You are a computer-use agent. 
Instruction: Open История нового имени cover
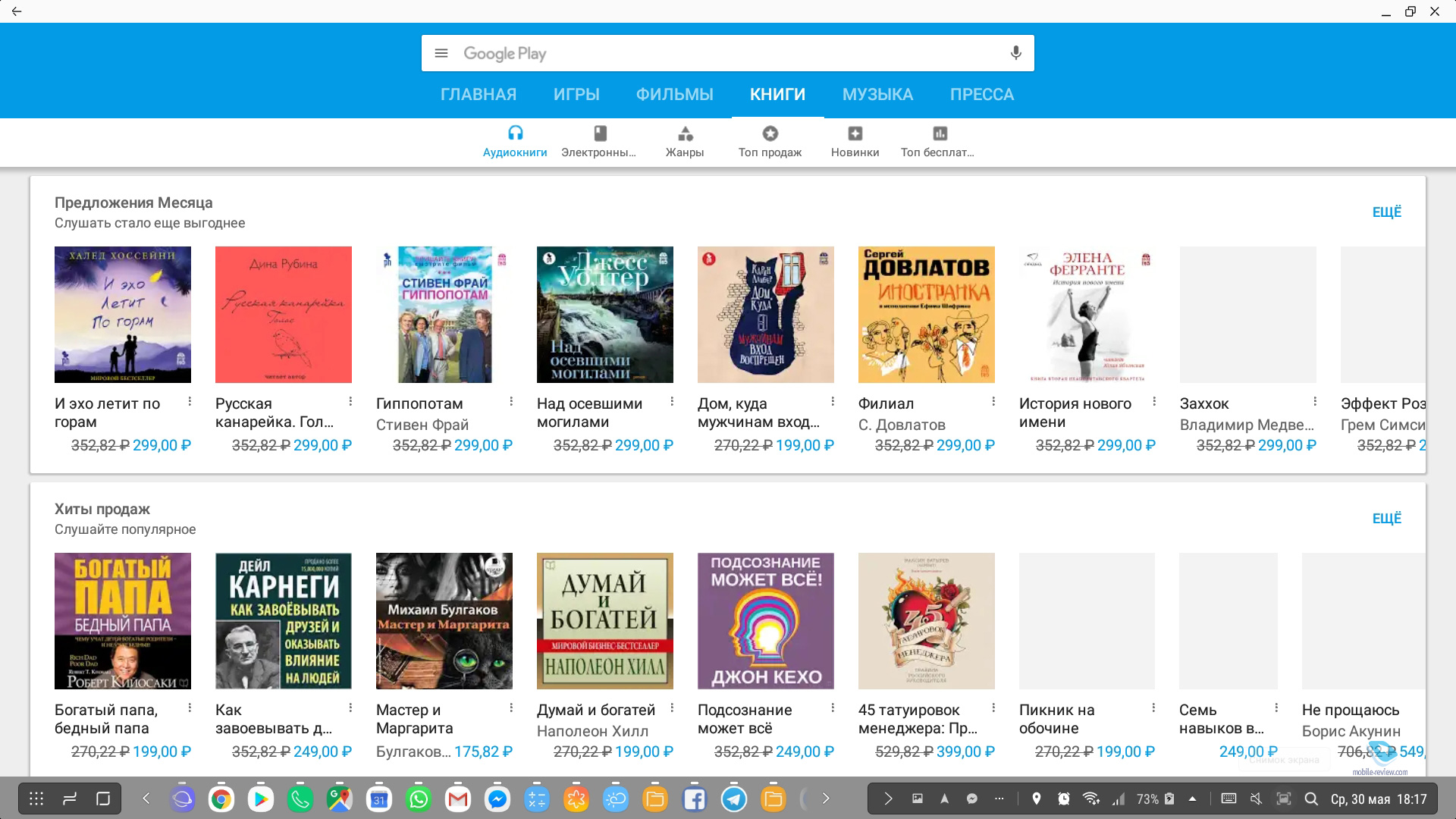[x=1087, y=315]
